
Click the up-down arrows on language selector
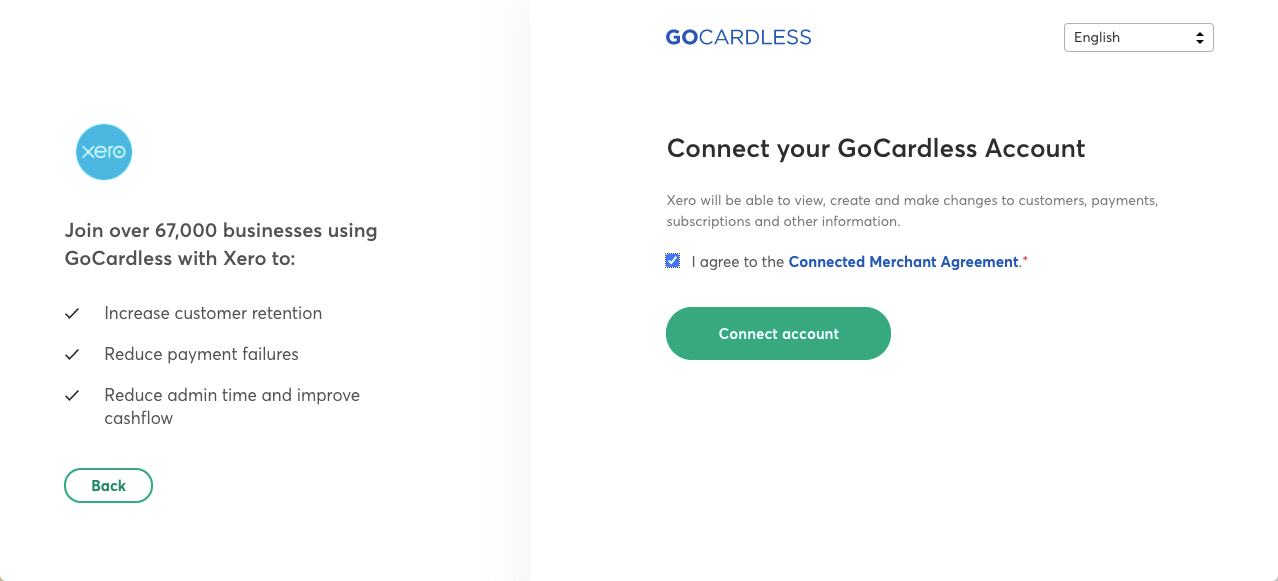[1200, 38]
